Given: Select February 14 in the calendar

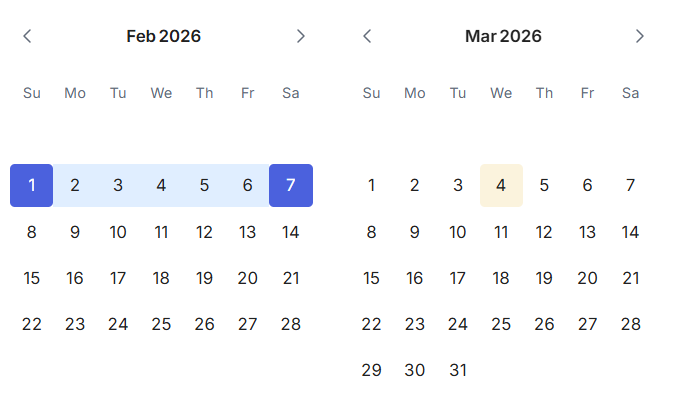Looking at the screenshot, I should [x=291, y=232].
